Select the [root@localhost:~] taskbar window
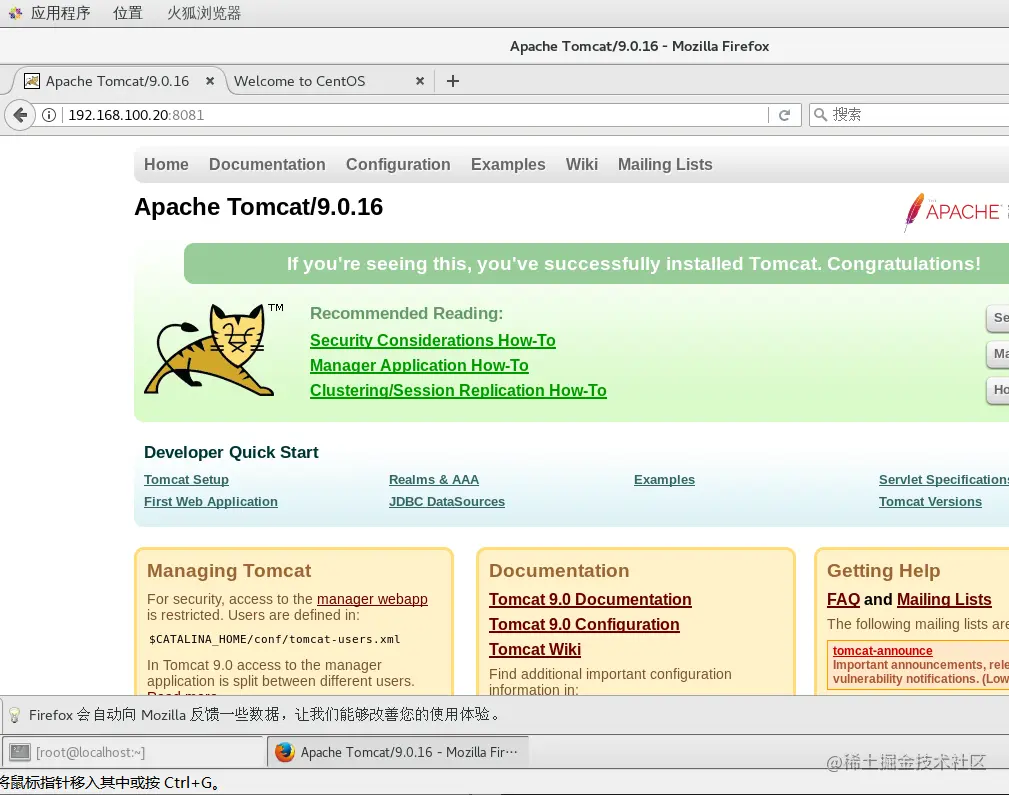 133,752
